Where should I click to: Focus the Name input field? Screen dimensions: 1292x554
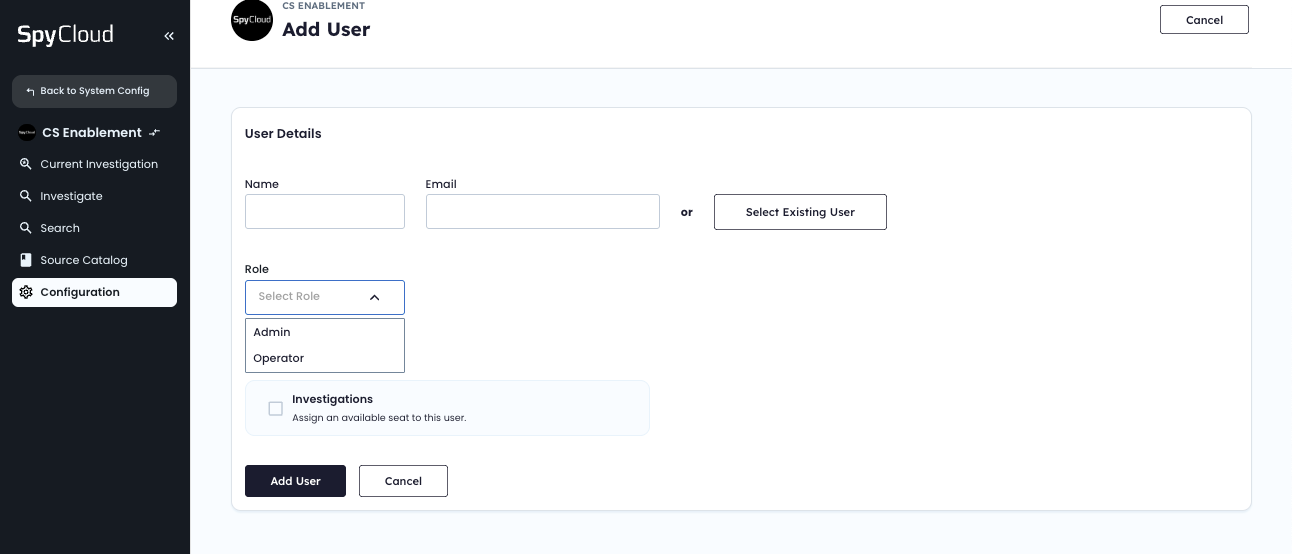click(325, 211)
